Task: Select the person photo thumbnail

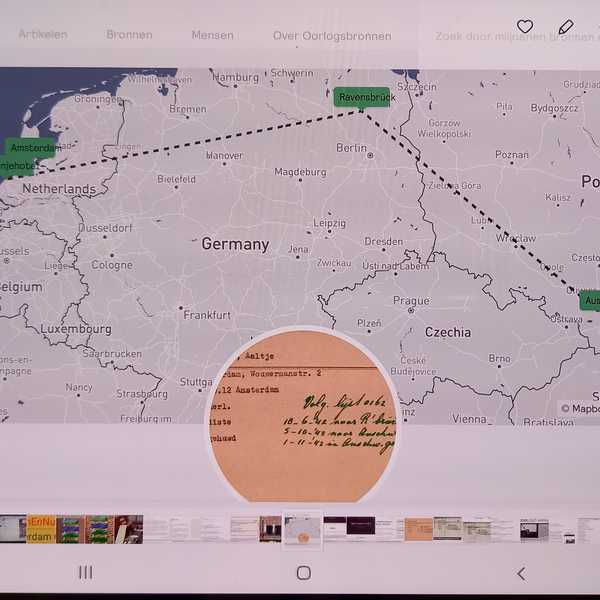Action: pyautogui.click(x=129, y=529)
